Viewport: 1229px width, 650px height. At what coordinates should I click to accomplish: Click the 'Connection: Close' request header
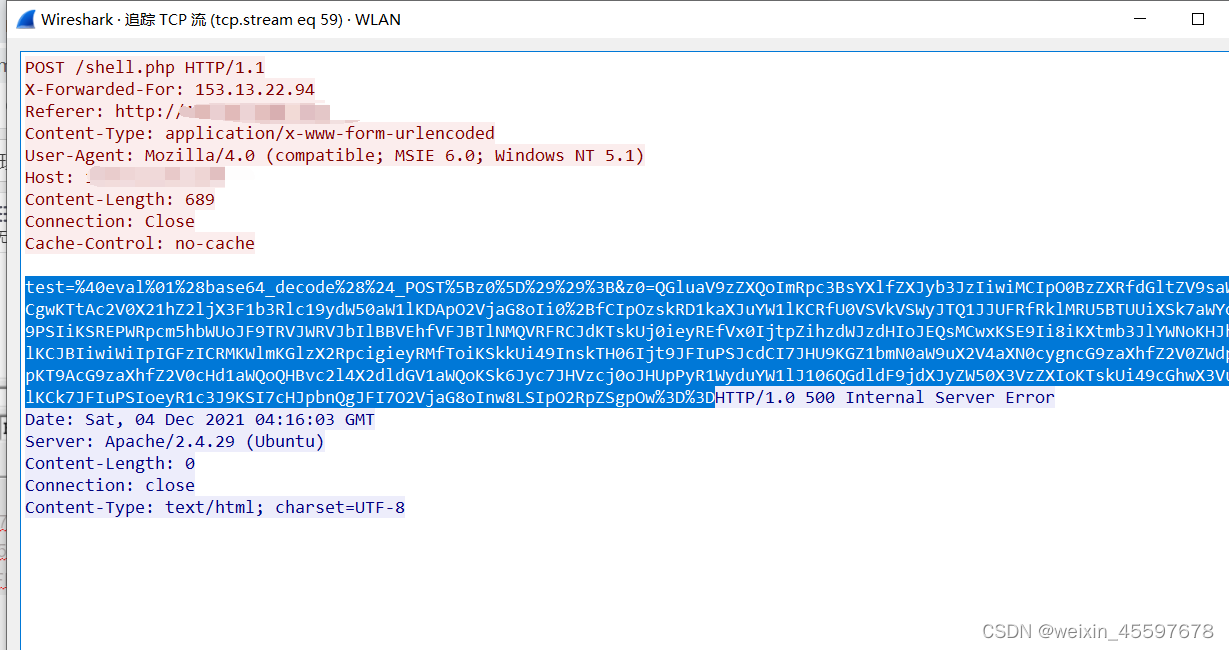(110, 221)
